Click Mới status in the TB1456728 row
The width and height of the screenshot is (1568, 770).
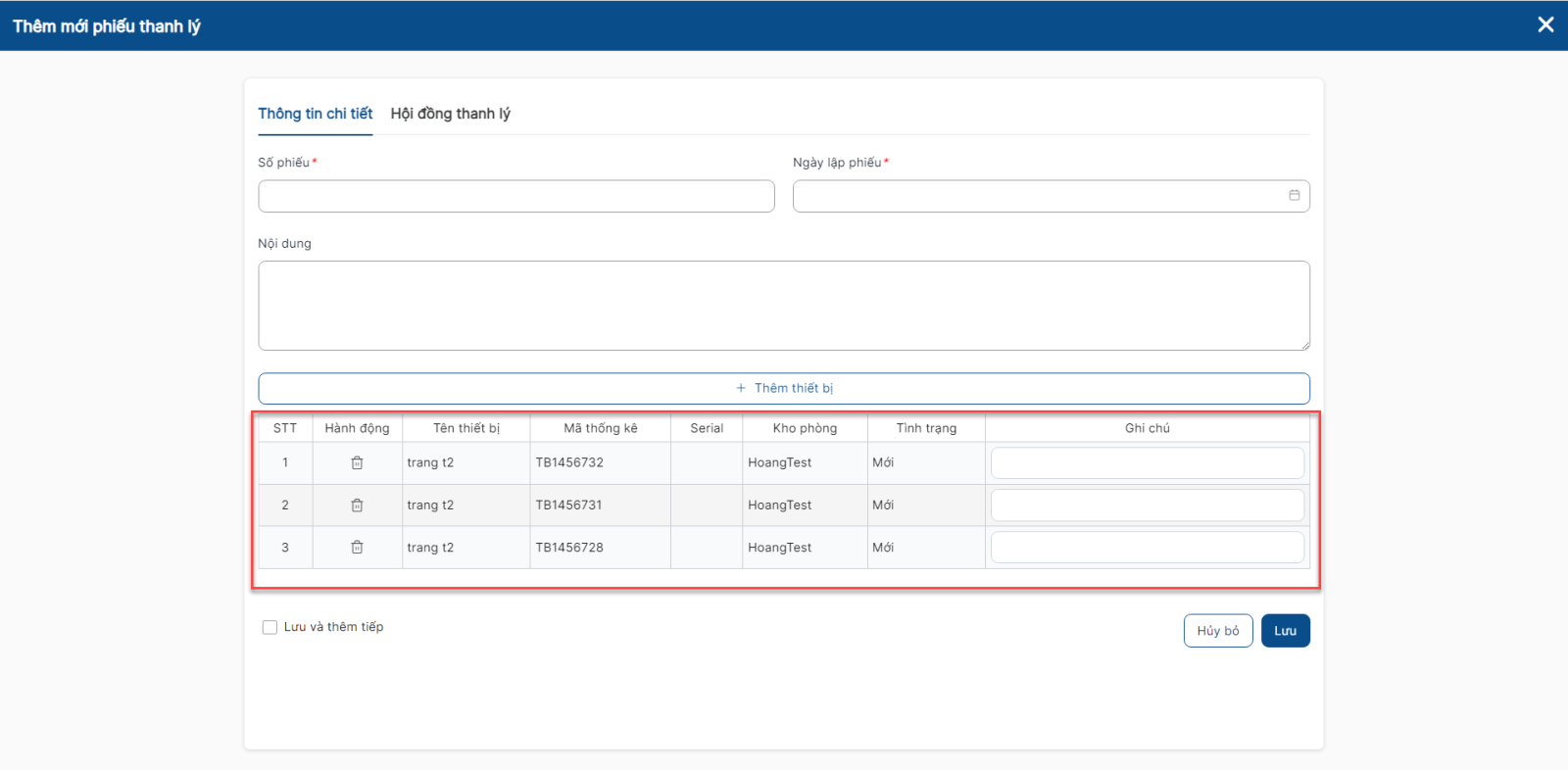(883, 548)
